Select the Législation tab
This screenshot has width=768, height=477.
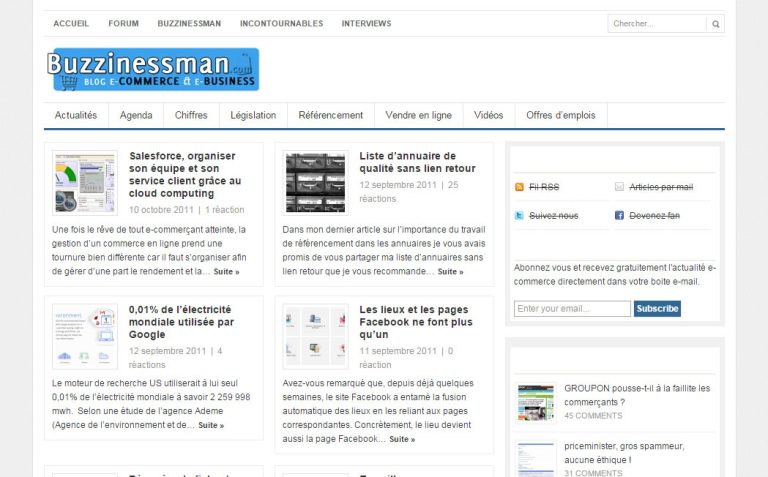(253, 116)
